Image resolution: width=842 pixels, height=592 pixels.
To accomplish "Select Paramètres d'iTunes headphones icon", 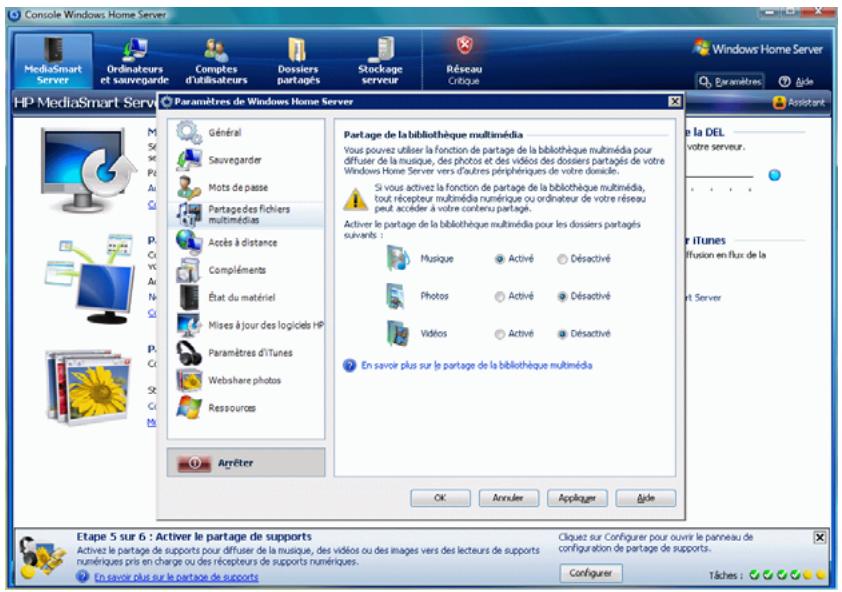I will tap(189, 352).
